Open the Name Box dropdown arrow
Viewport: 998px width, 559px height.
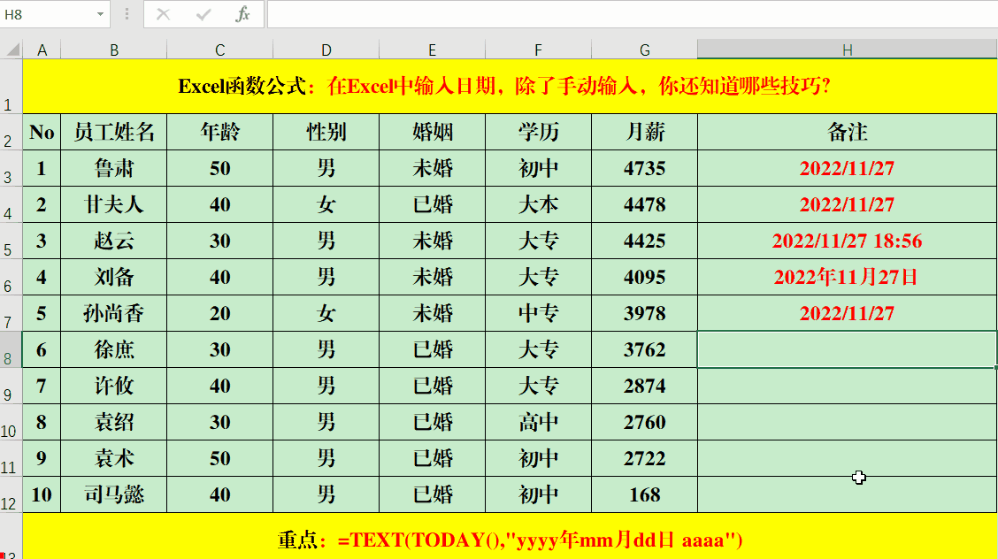click(100, 14)
